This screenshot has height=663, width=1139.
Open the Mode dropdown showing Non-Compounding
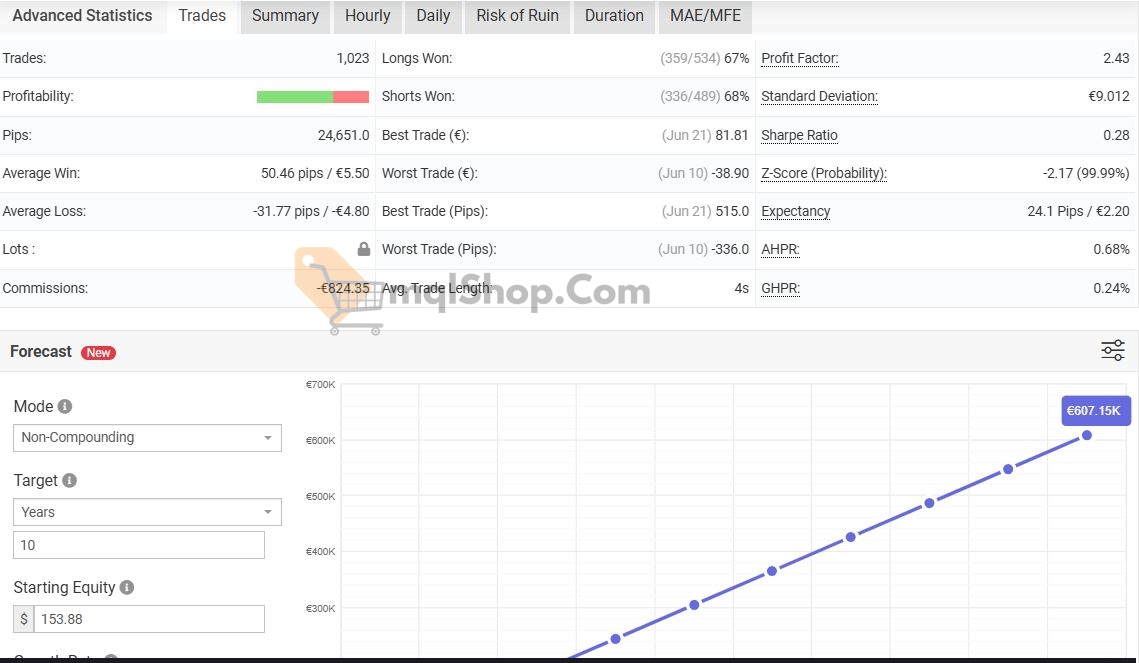147,437
